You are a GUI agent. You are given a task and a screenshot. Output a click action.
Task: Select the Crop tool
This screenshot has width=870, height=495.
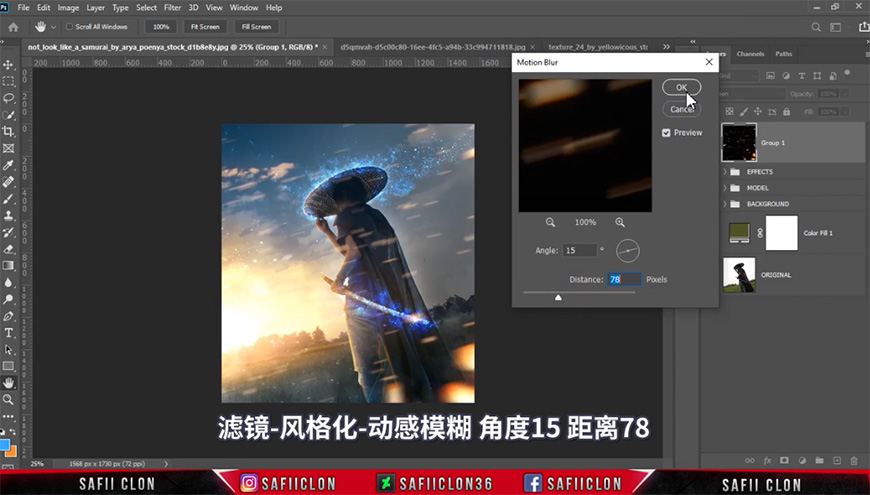coord(8,132)
